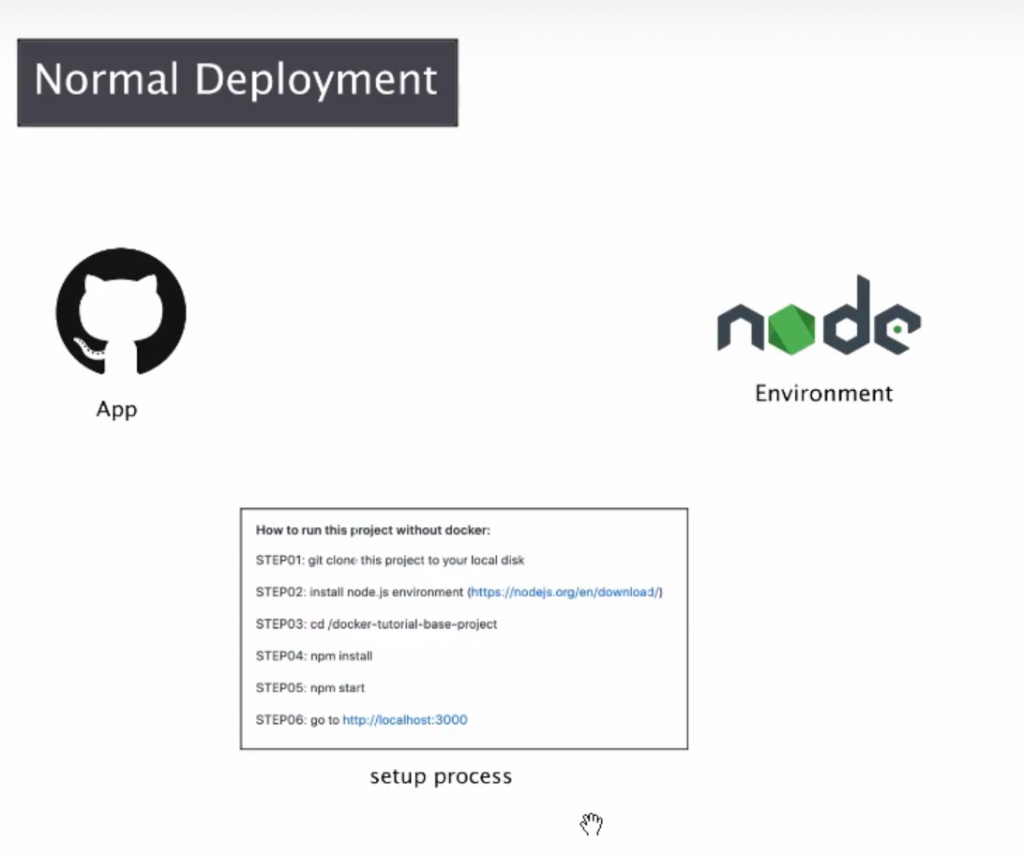Click 'How to run this project without docker' heading

pos(373,530)
